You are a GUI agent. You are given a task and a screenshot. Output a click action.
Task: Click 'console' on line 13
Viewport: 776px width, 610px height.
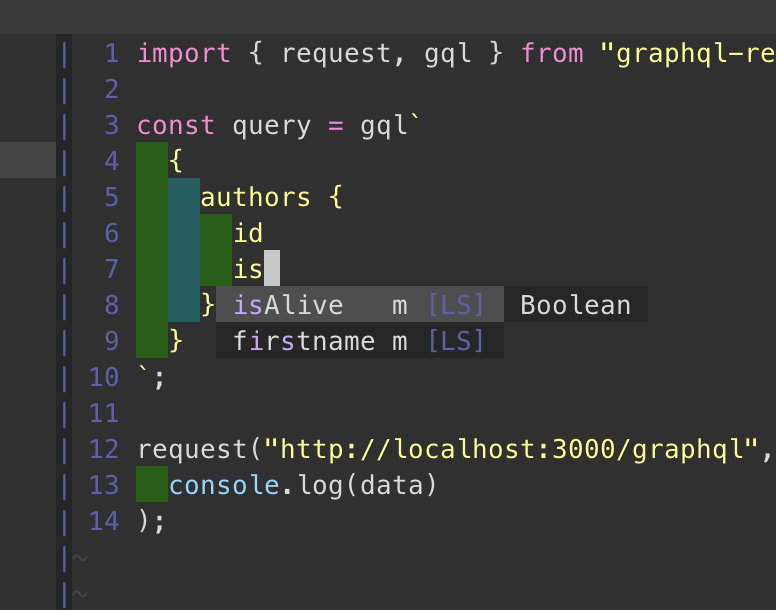coord(224,485)
